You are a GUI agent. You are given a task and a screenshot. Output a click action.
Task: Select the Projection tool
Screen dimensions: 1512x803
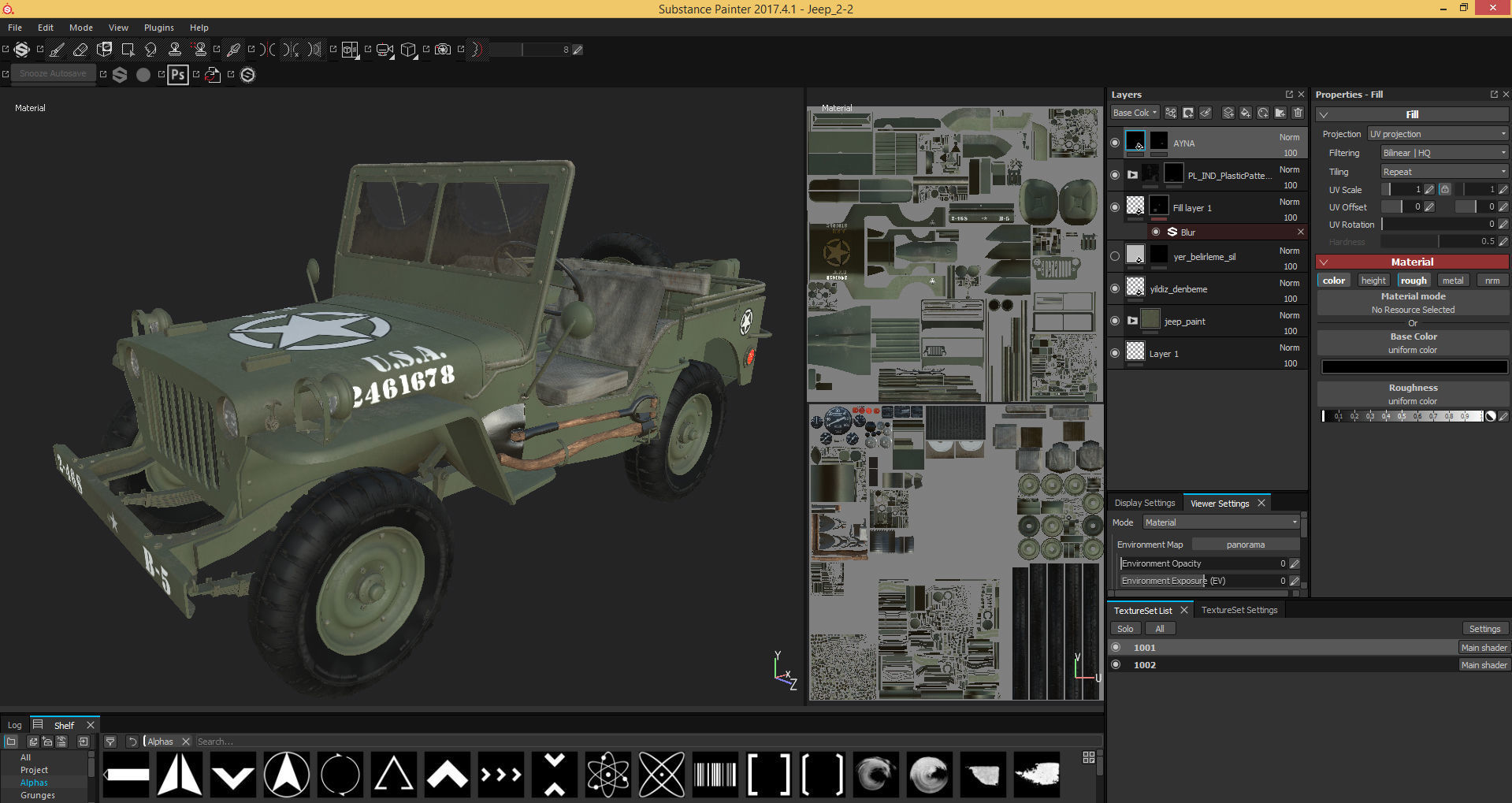(x=104, y=50)
